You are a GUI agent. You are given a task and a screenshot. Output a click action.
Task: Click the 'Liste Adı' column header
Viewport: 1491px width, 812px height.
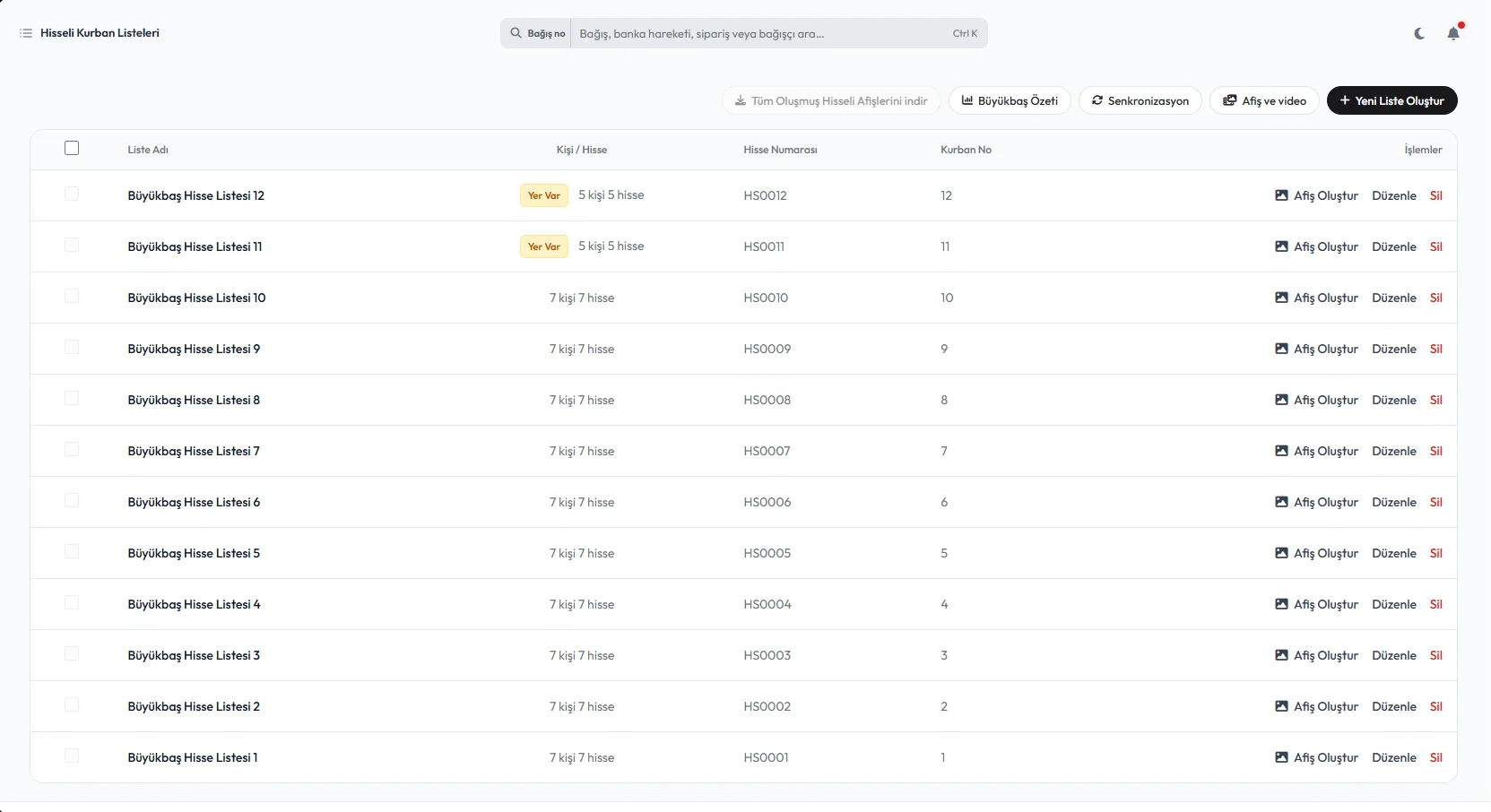(148, 150)
